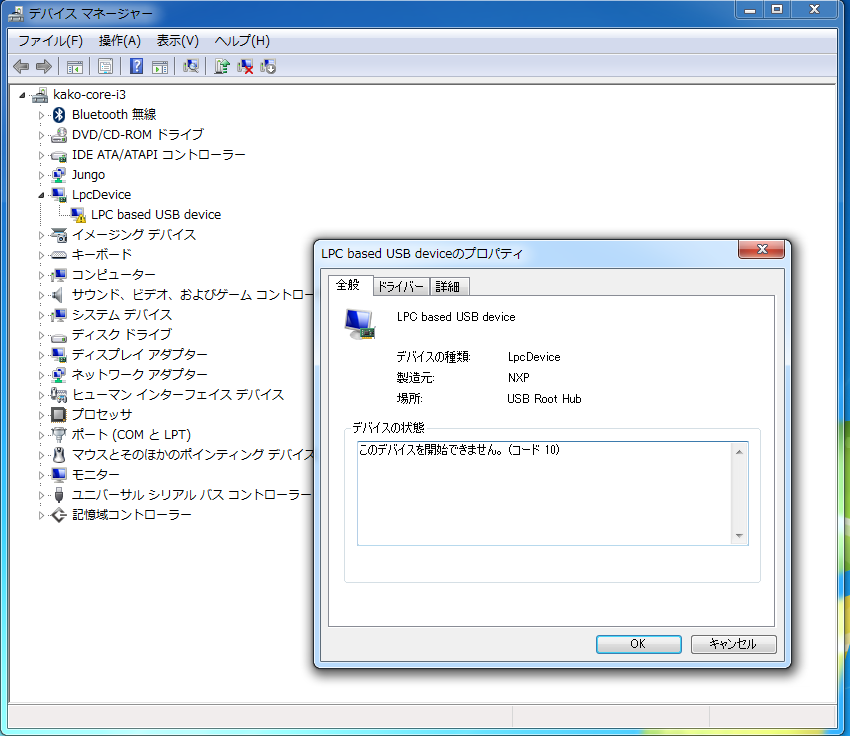This screenshot has width=850, height=736.
Task: Uninstall device toolbar icon with red X
Action: pyautogui.click(x=244, y=67)
